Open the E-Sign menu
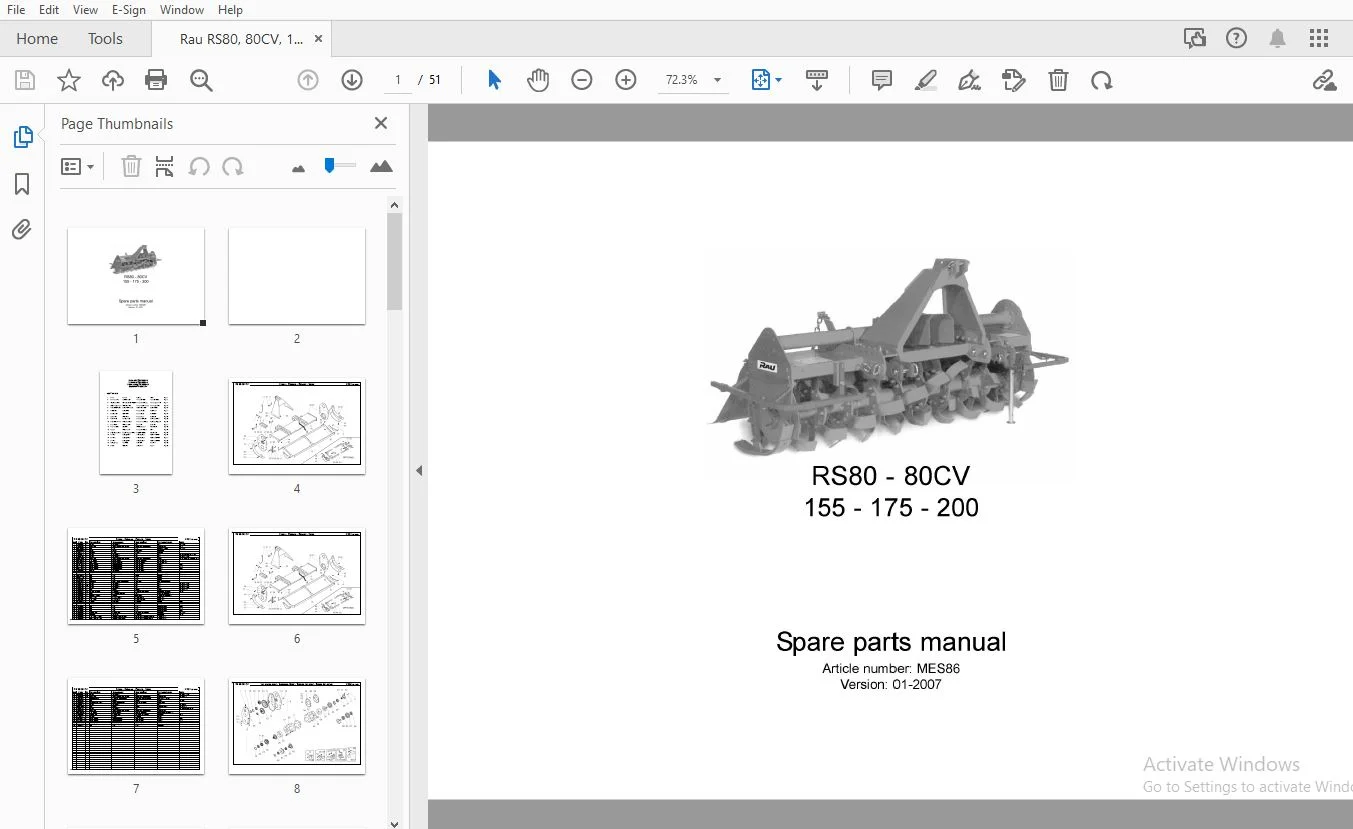This screenshot has width=1353, height=829. click(x=129, y=10)
